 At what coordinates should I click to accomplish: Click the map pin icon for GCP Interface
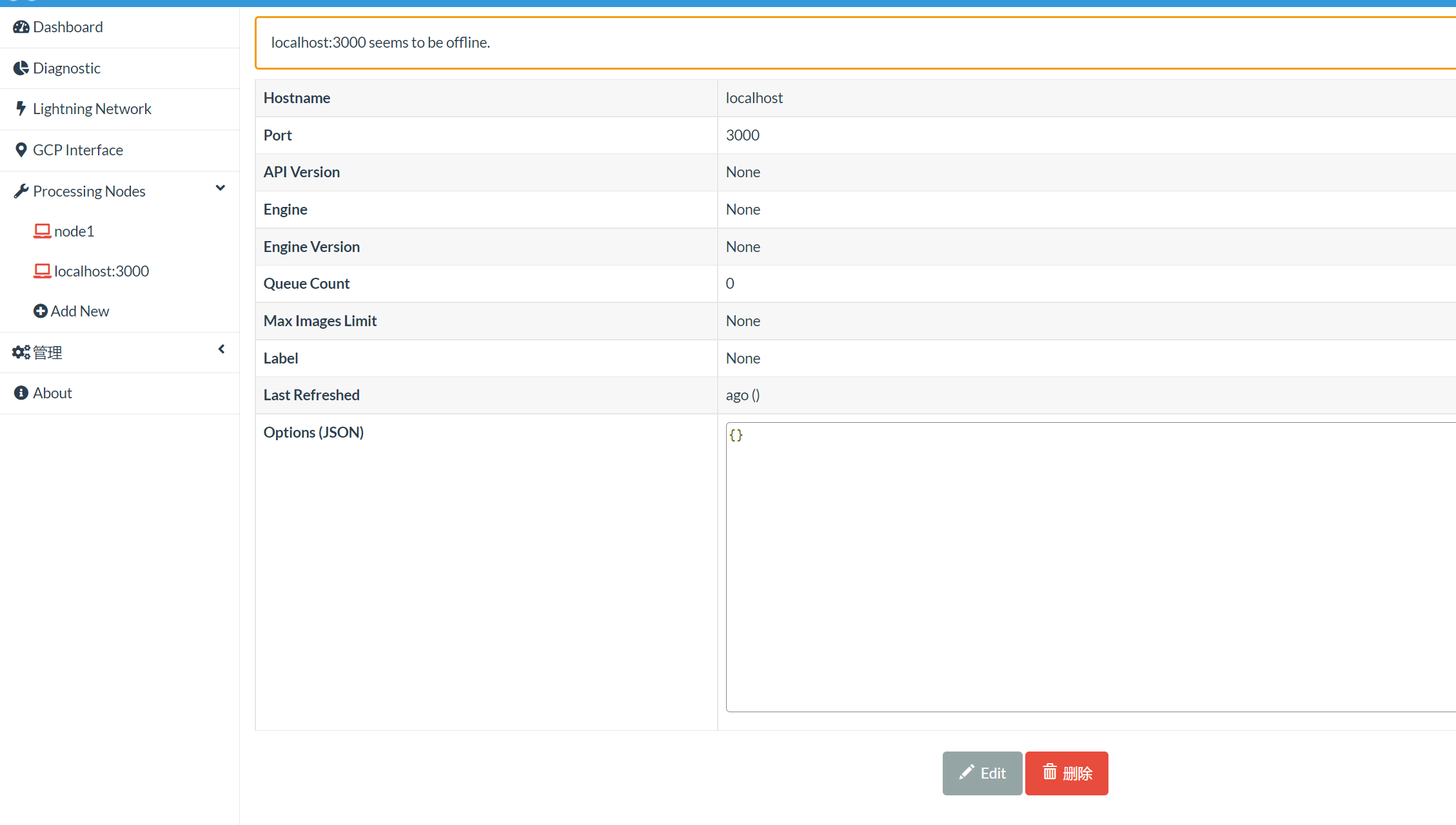(21, 149)
